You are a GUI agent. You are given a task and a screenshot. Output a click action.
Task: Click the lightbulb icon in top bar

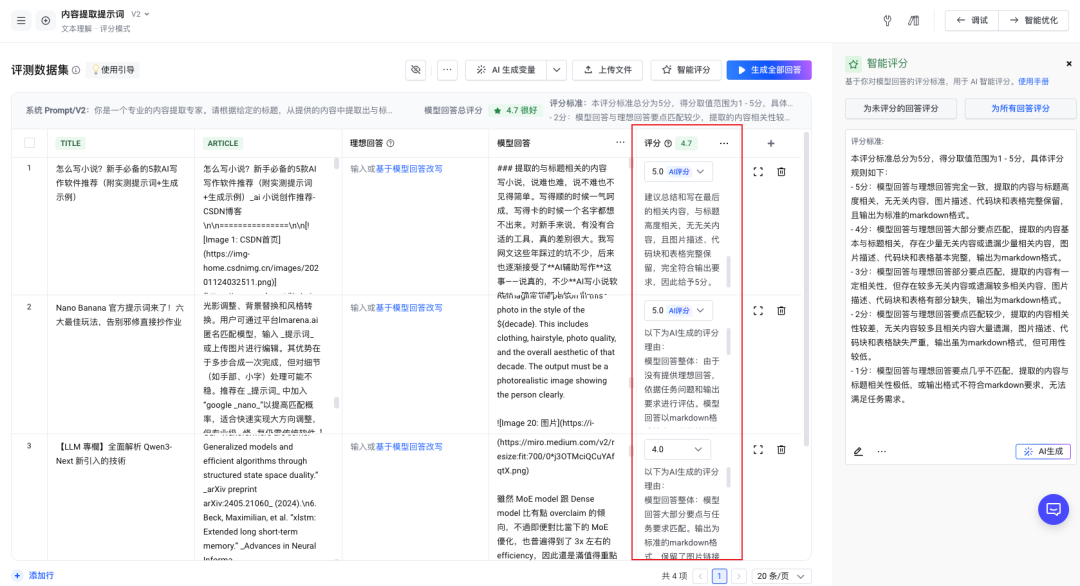(886, 20)
